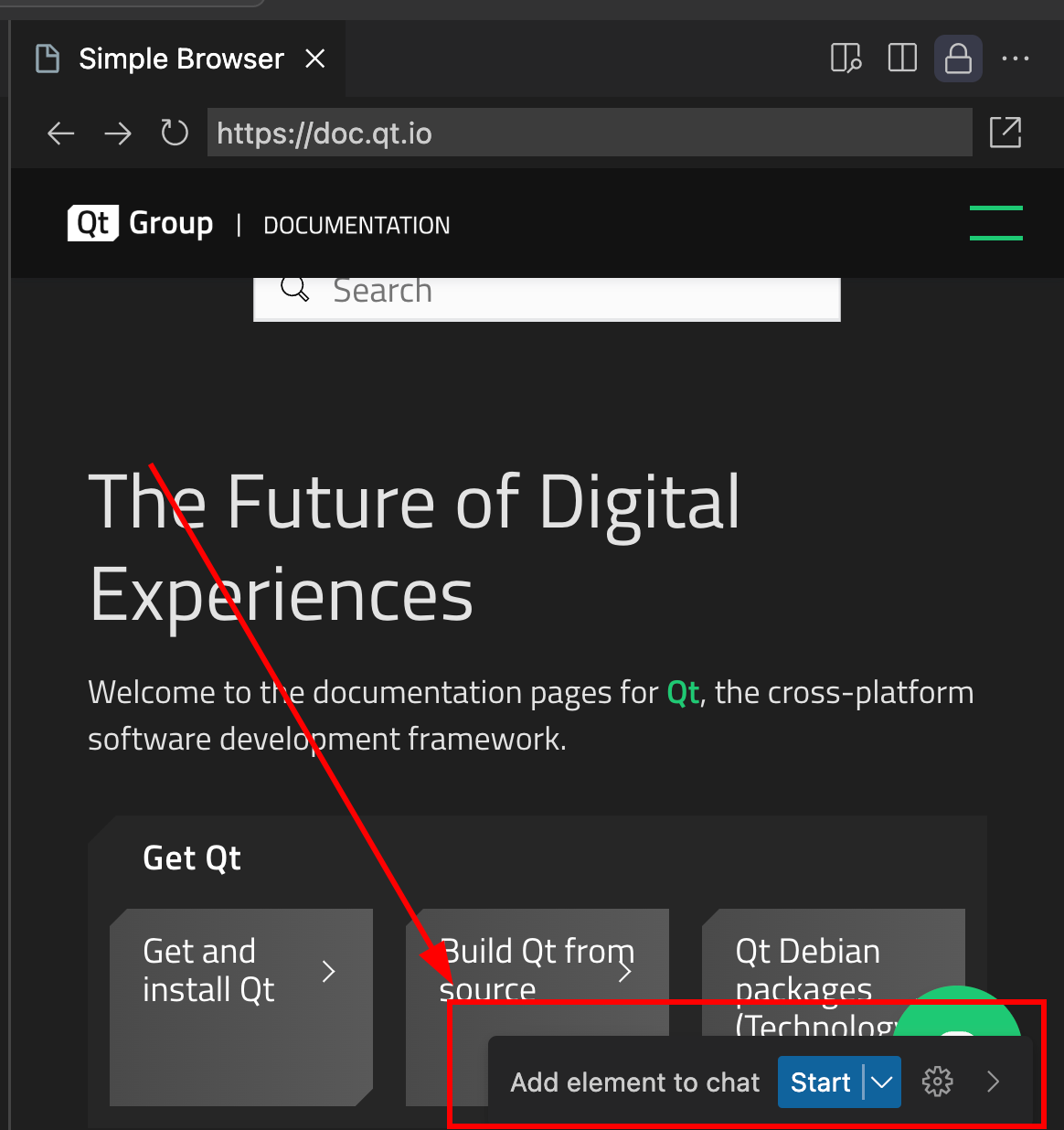Open the green hamburger navigation menu
The height and width of the screenshot is (1130, 1064).
(996, 223)
